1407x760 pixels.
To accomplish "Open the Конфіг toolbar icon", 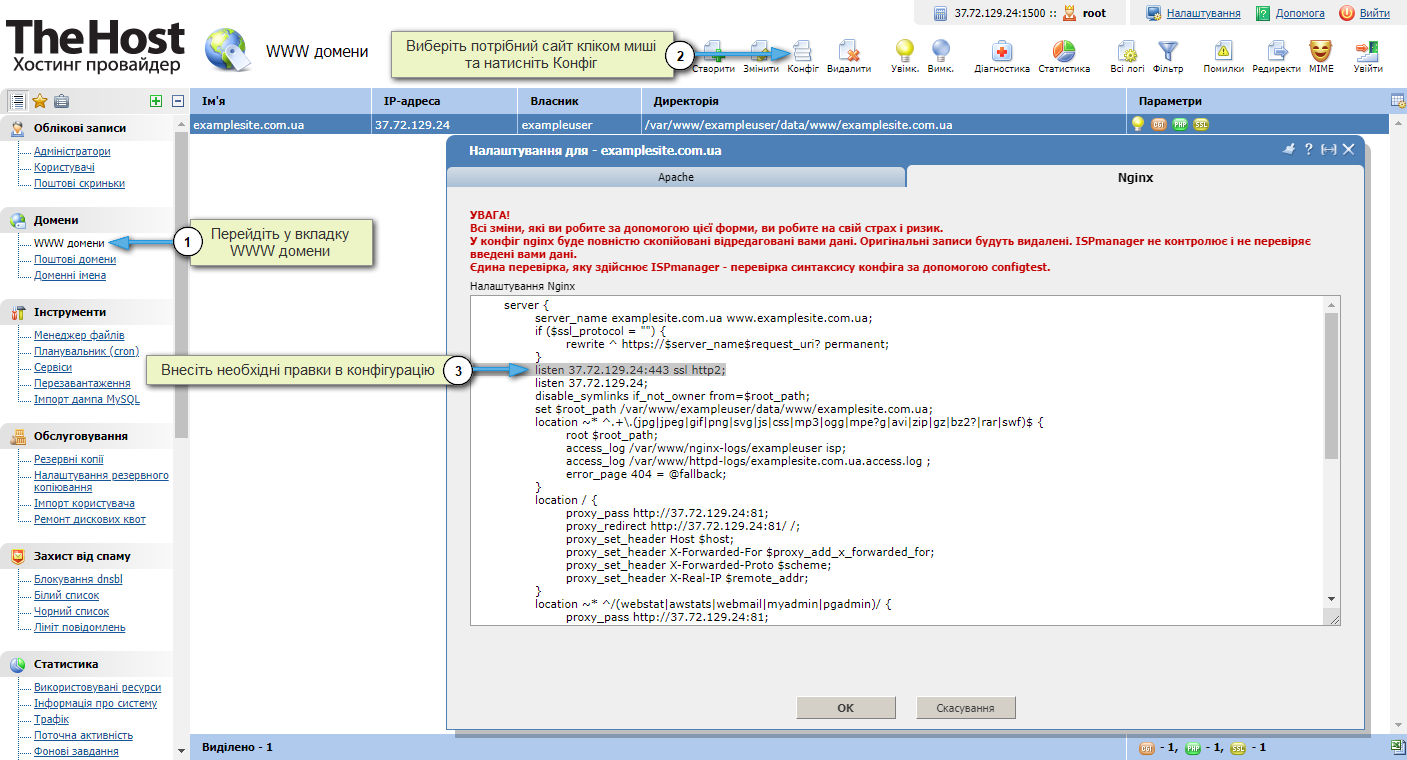I will 803,49.
